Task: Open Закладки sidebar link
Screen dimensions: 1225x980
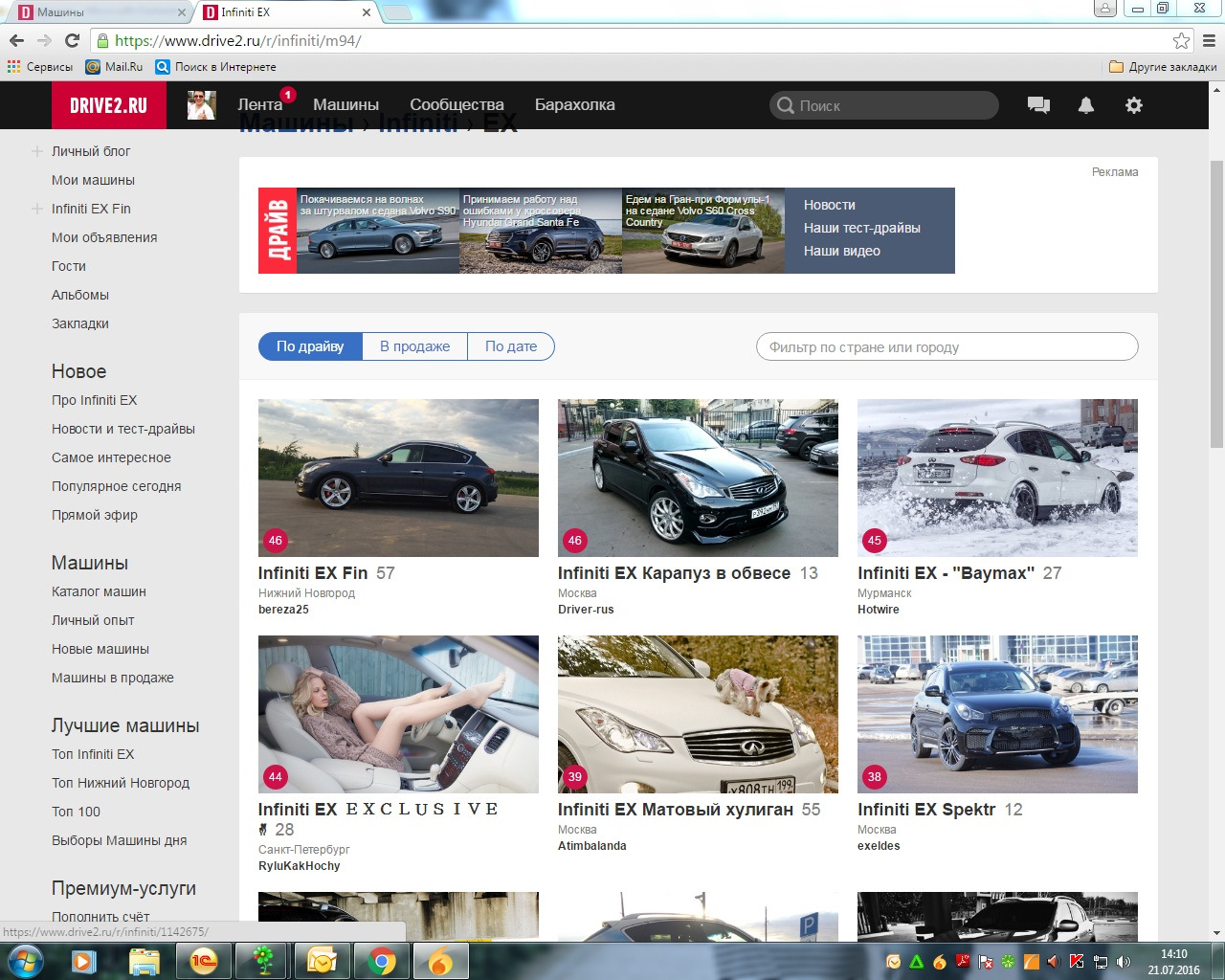Action: tap(80, 323)
